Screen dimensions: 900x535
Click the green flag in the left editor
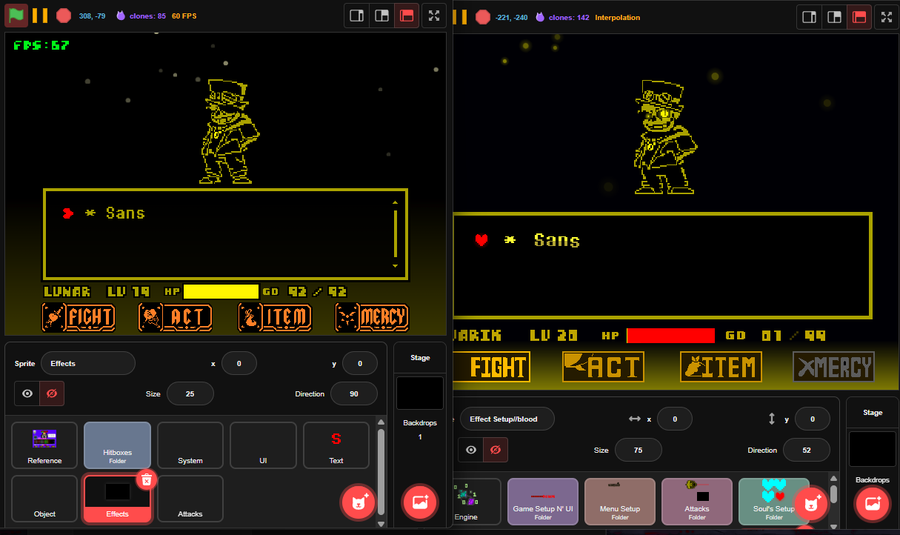coord(16,15)
